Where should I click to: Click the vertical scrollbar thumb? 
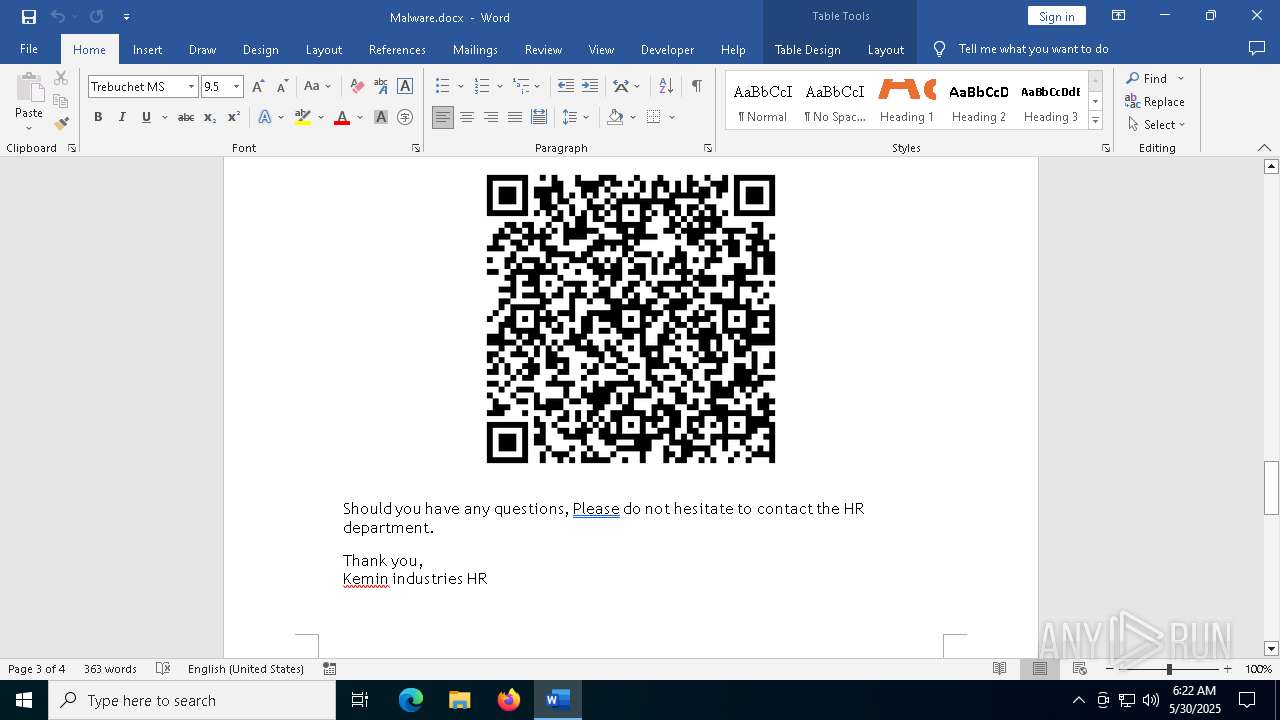click(x=1271, y=487)
